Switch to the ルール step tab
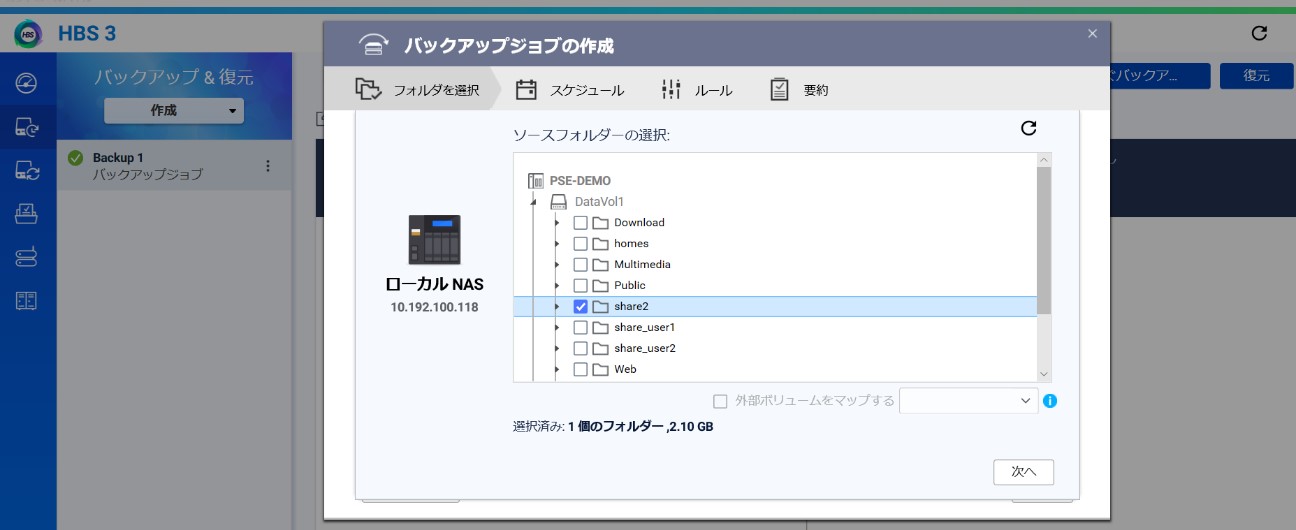Screen dimensions: 1296x530 (698, 90)
